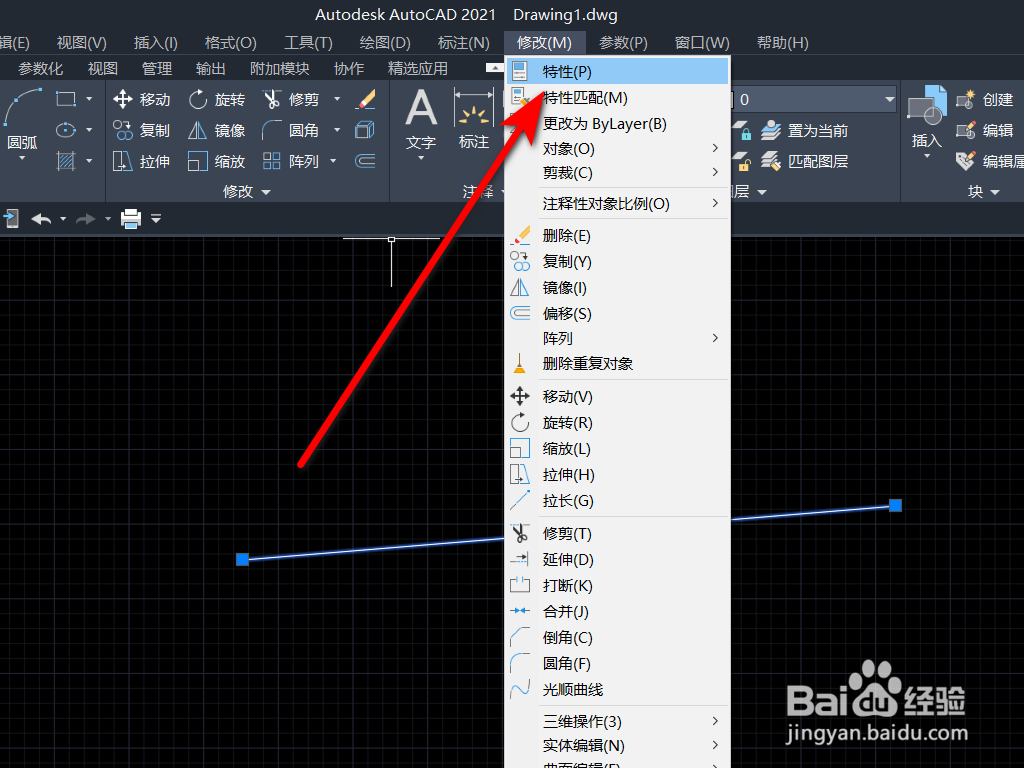
Task: Open Fillet tool variant dropdown arrow
Action: pos(337,130)
